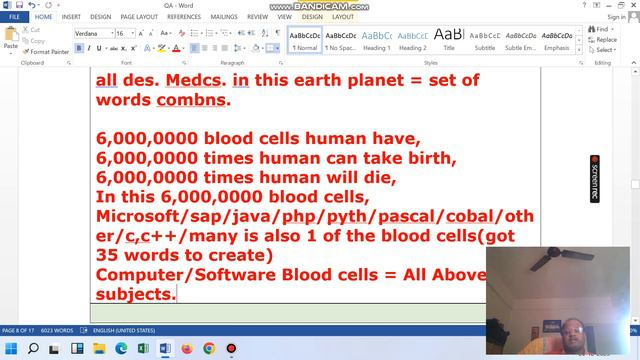Switch to the REVIEW tab
The width and height of the screenshot is (640, 360).
(x=257, y=17)
